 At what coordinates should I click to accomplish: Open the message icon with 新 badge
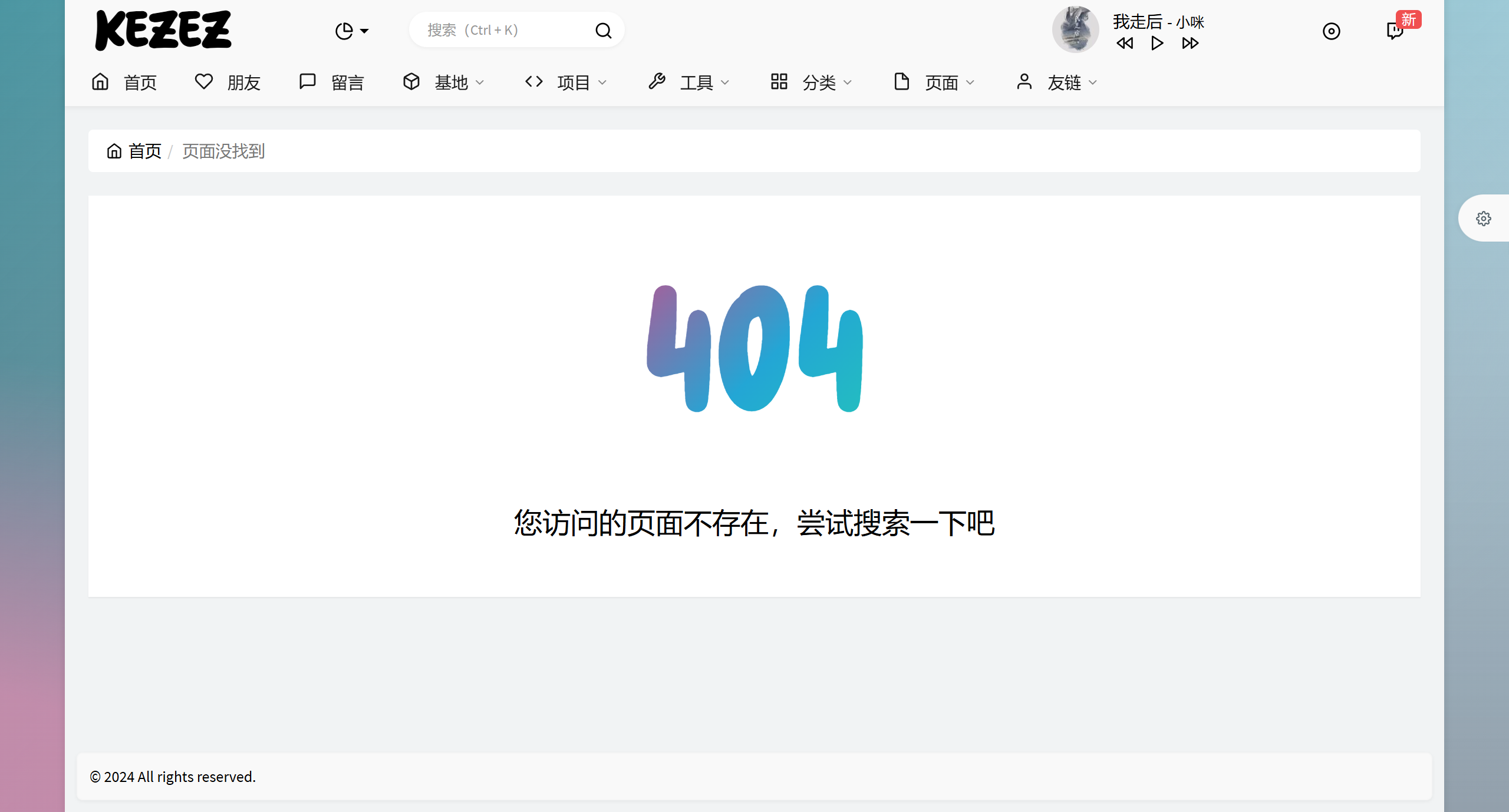[x=1395, y=31]
